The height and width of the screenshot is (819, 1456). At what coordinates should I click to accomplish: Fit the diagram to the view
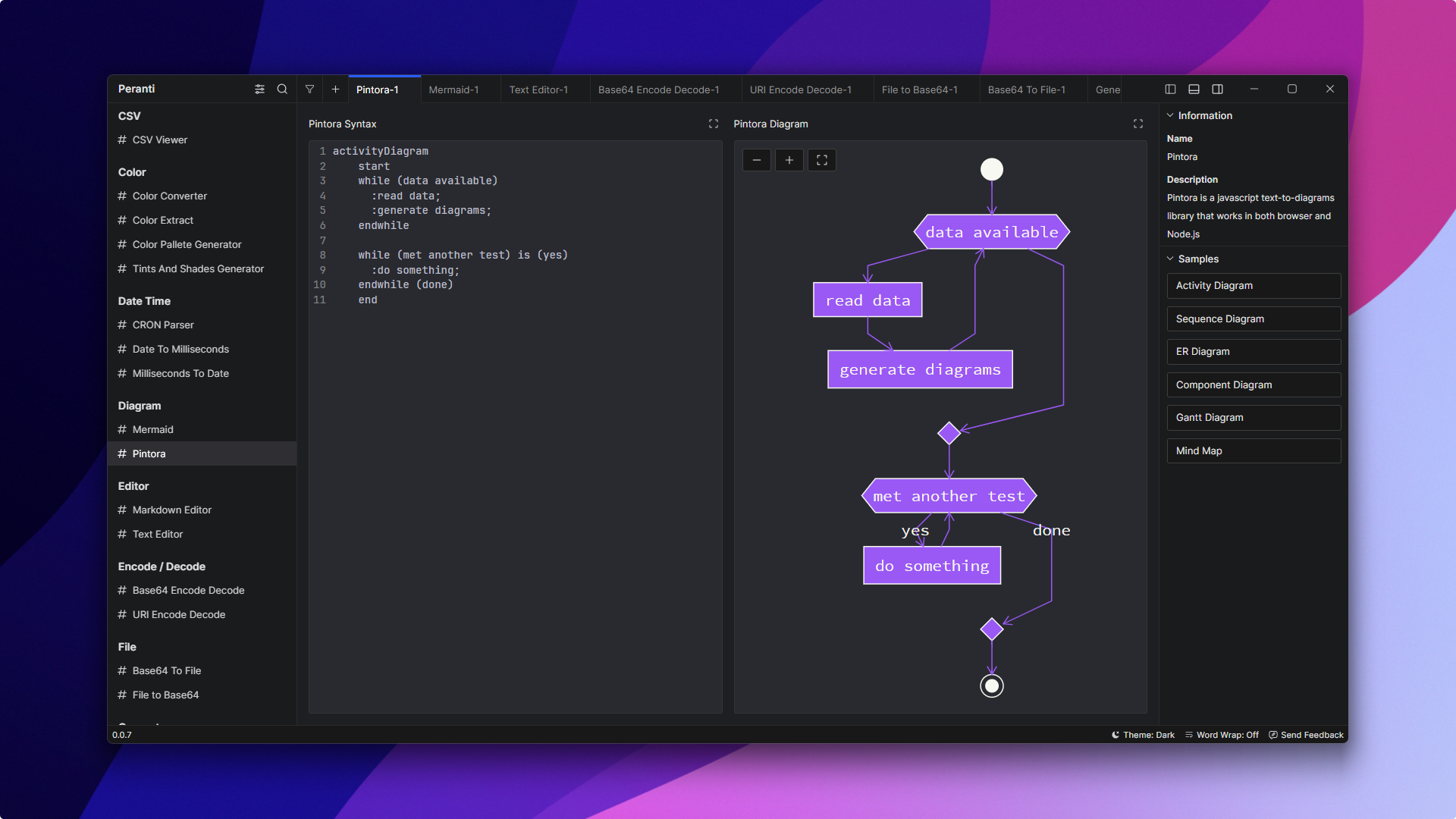click(821, 160)
